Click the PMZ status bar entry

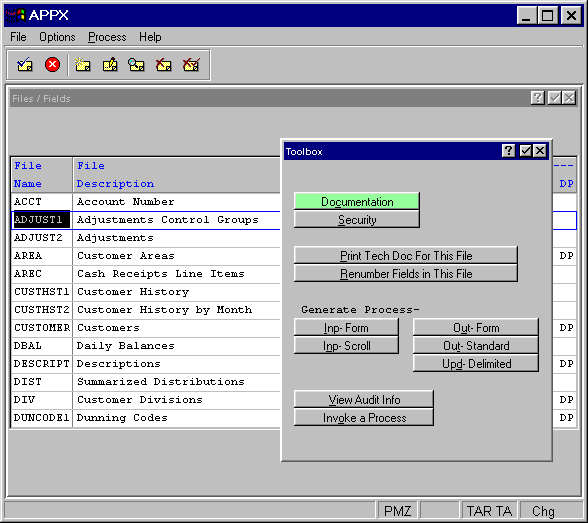pyautogui.click(x=398, y=511)
